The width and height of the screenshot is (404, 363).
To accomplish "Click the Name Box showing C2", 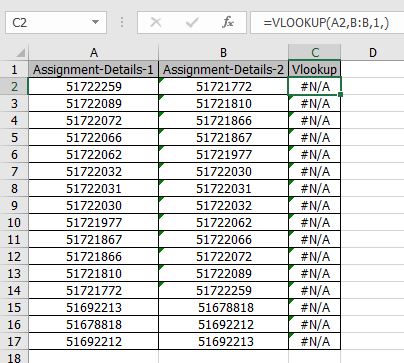I will (56, 22).
